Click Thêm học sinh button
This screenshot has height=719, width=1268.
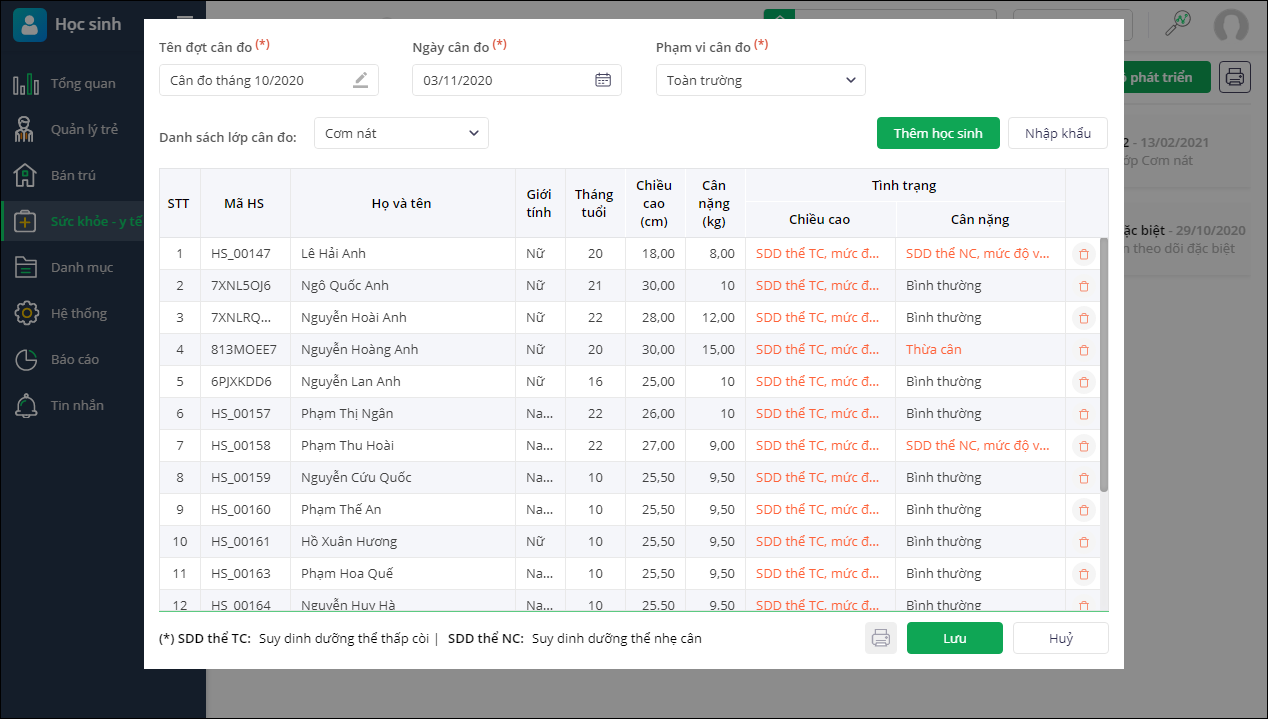938,133
